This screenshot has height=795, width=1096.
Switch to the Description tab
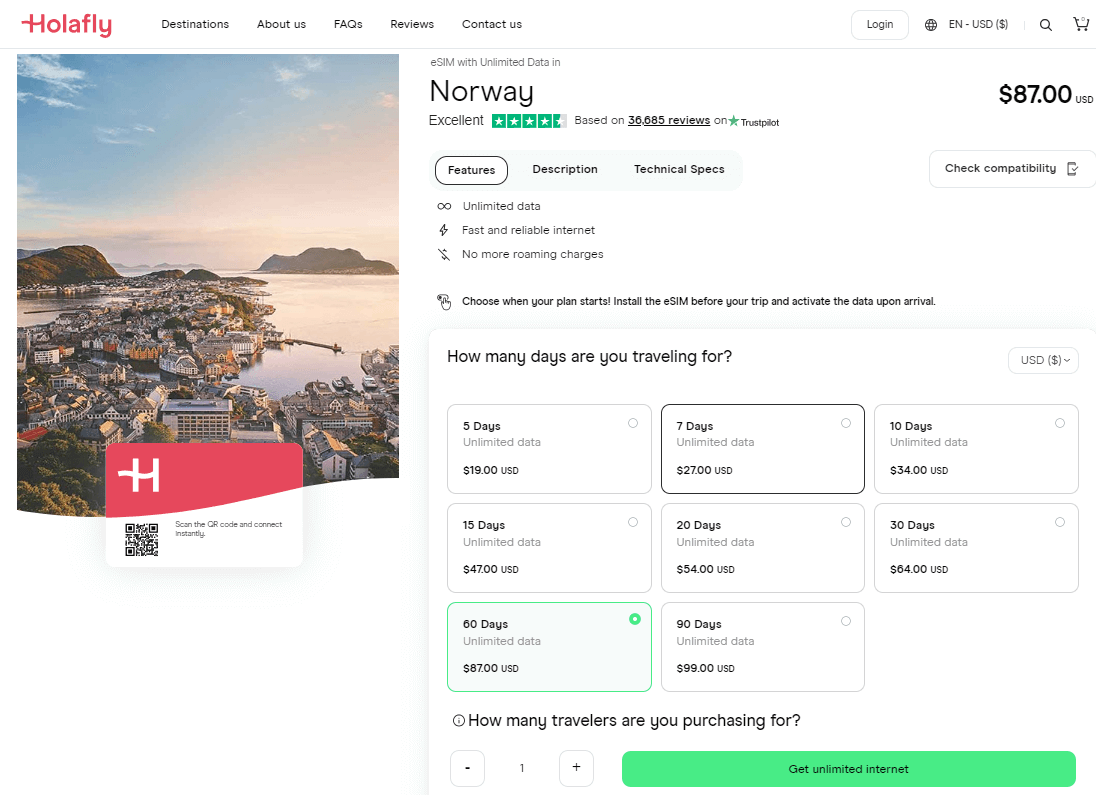click(x=565, y=170)
